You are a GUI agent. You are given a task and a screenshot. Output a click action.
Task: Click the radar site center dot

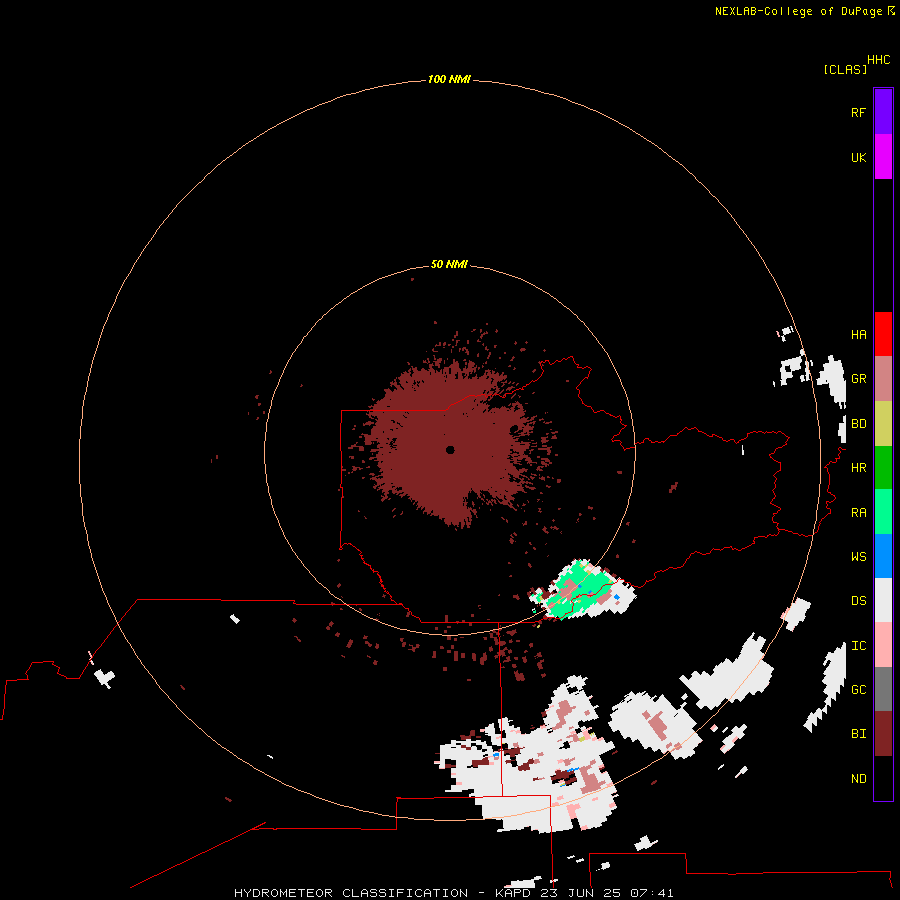tap(450, 450)
